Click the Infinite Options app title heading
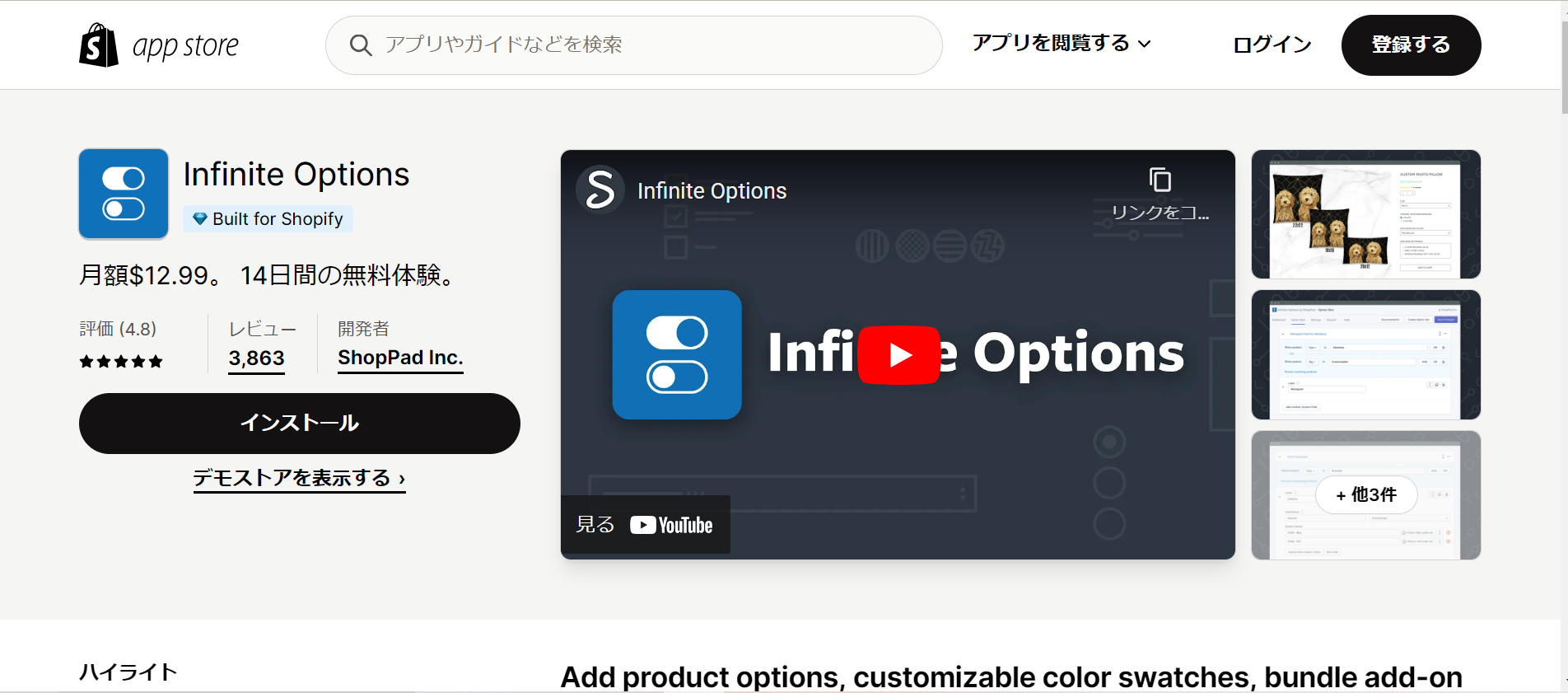 point(296,175)
